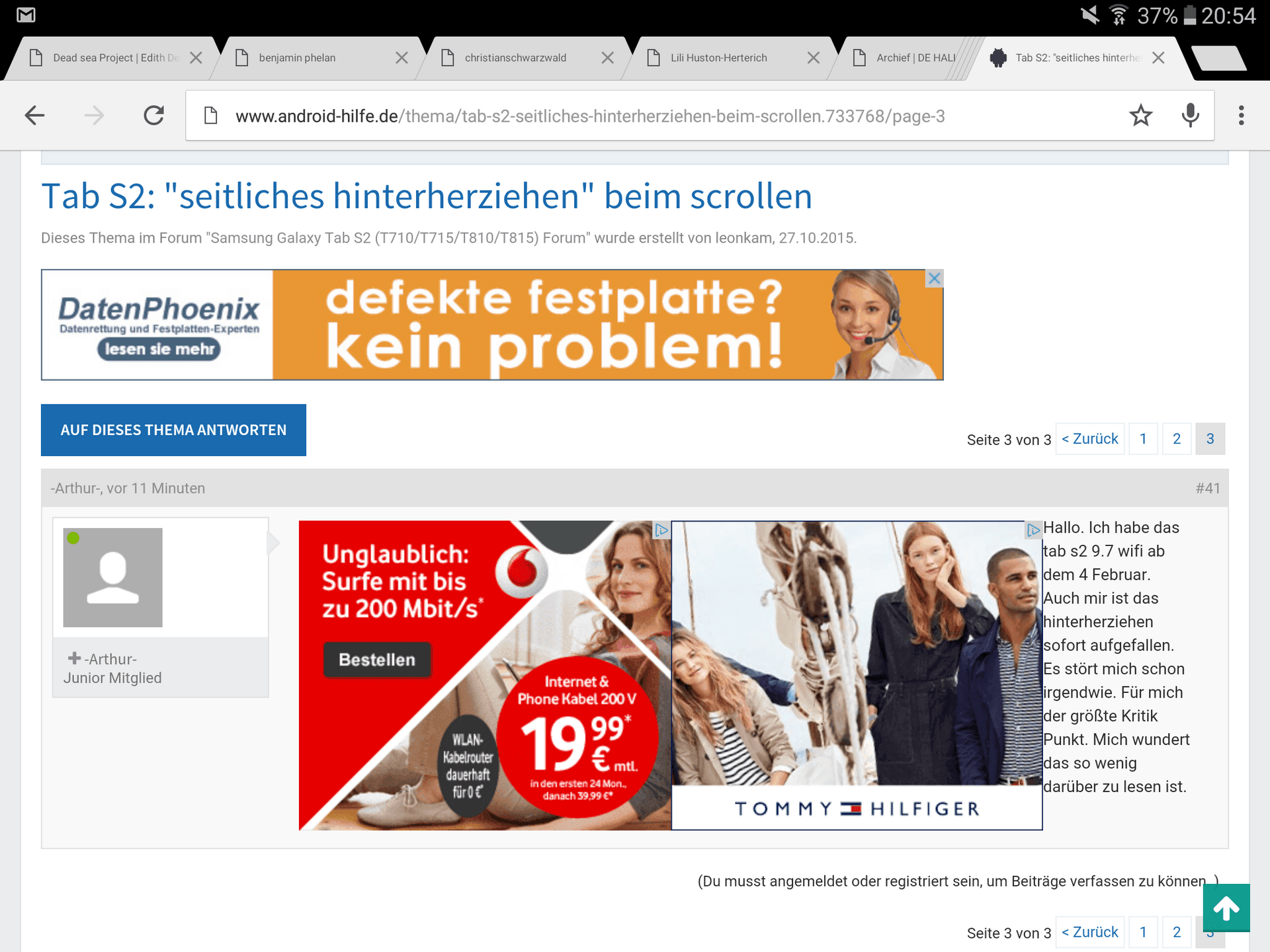Screen dimensions: 1270x952
Task: Open AdChoices icon on Vodafone ad
Action: pos(661,530)
